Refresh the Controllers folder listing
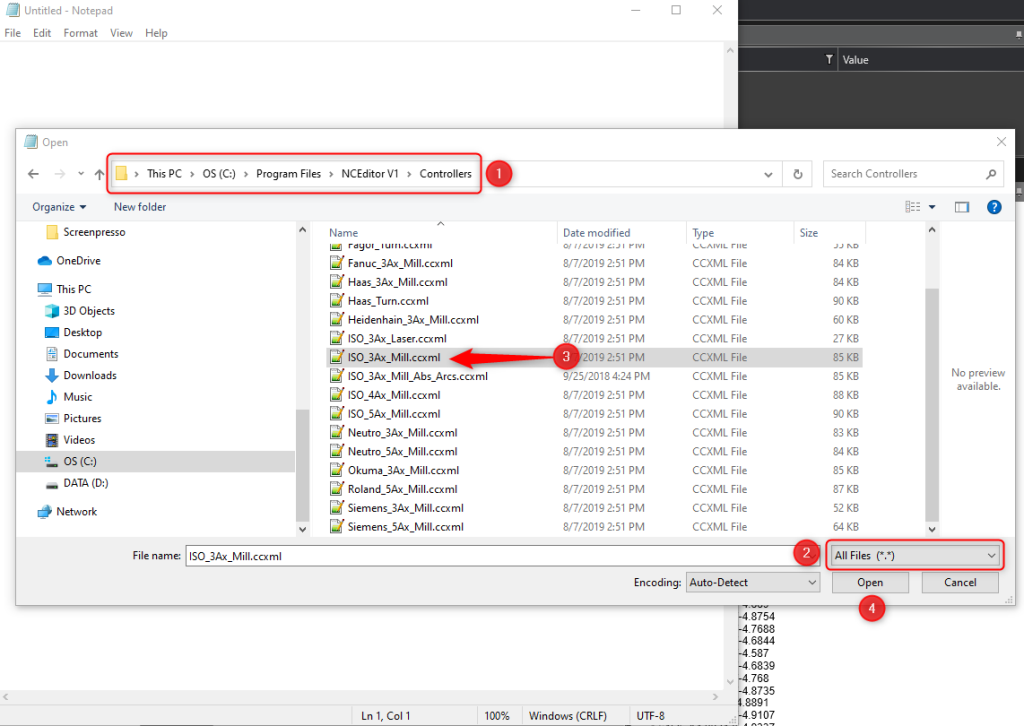The image size is (1024, 726). click(797, 173)
